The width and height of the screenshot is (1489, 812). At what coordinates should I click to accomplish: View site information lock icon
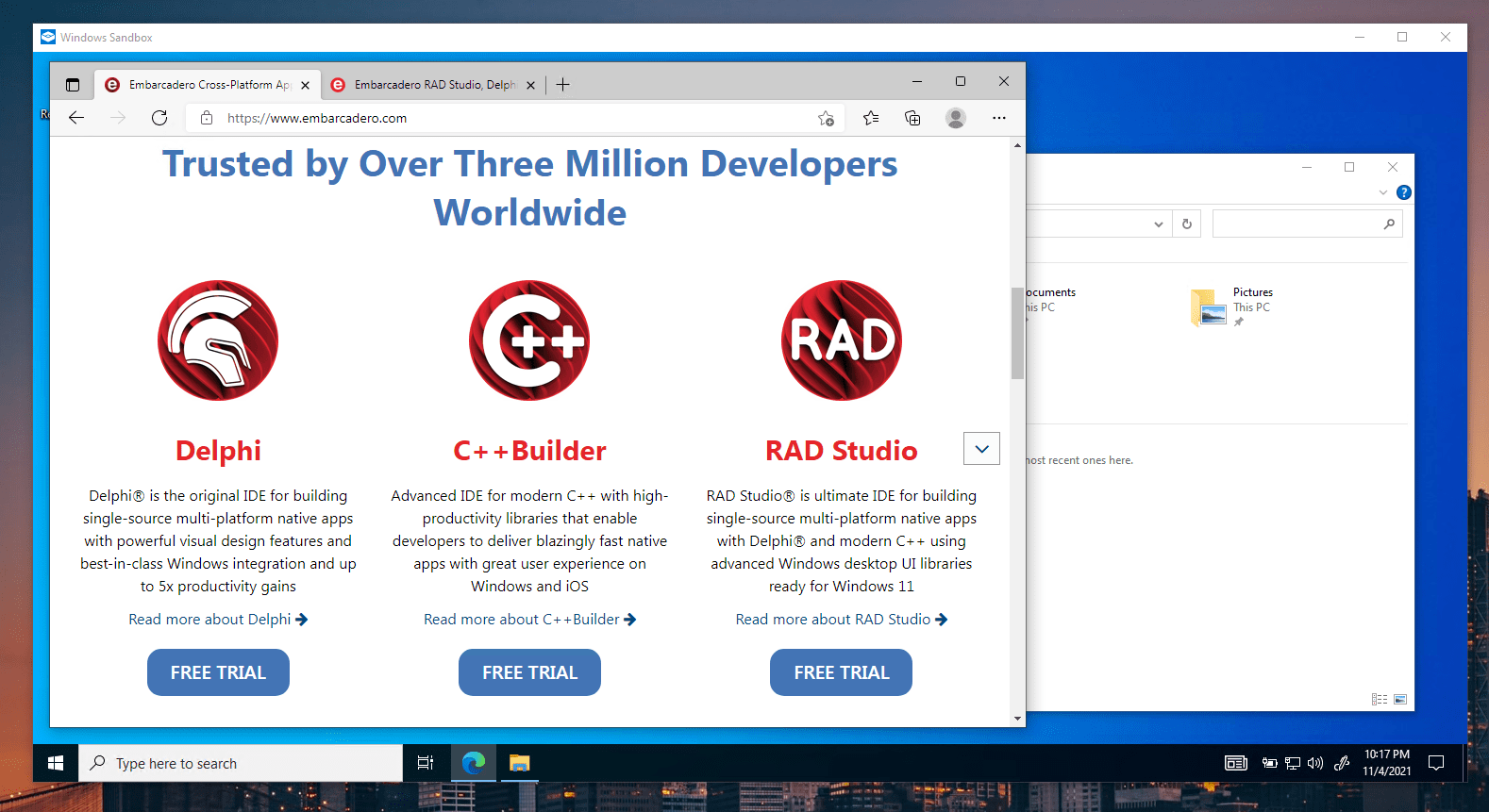pos(206,118)
